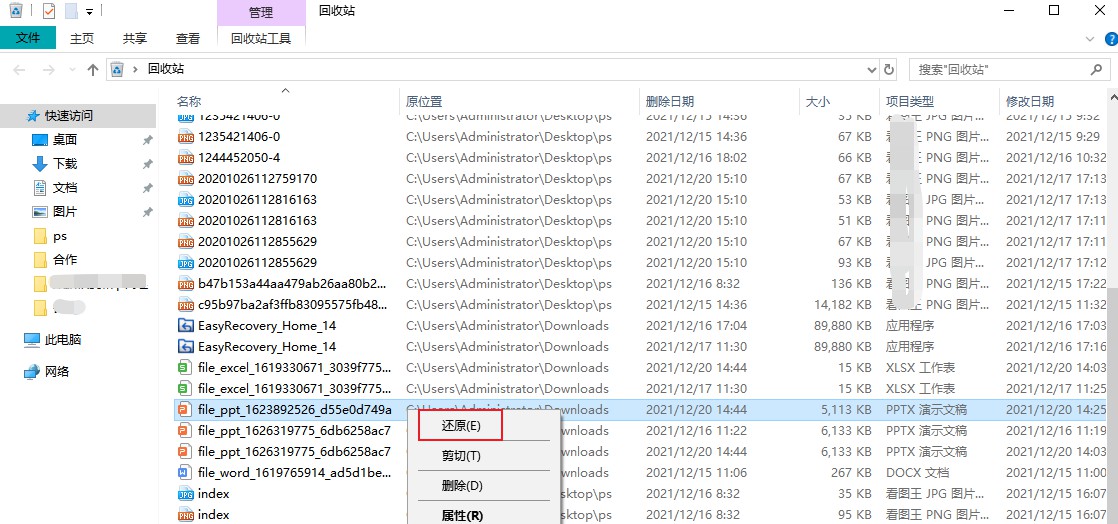Image resolution: width=1118 pixels, height=524 pixels.
Task: Go up one folder level arrow
Action: [92, 69]
